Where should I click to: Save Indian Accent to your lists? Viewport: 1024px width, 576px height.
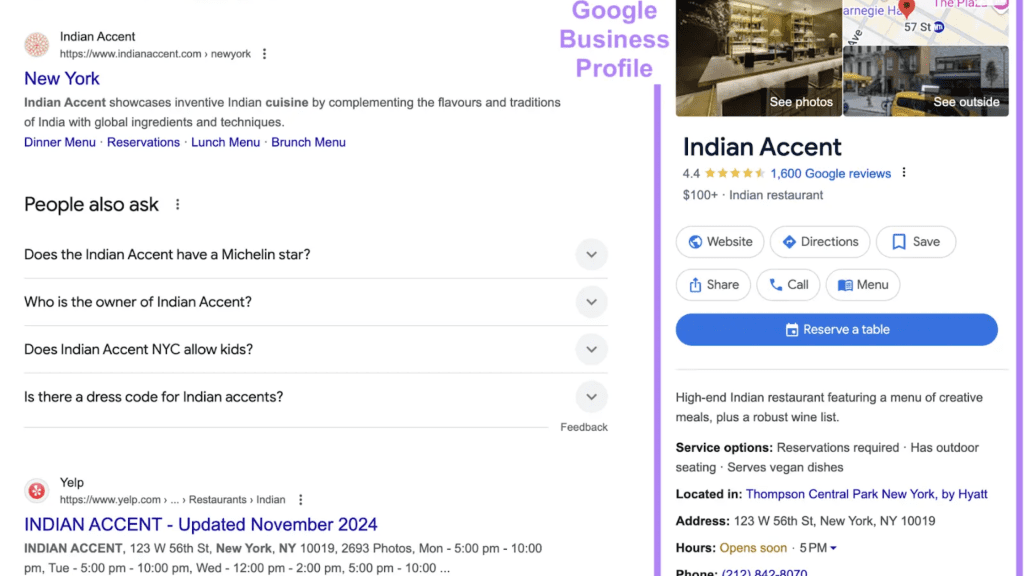click(x=915, y=242)
